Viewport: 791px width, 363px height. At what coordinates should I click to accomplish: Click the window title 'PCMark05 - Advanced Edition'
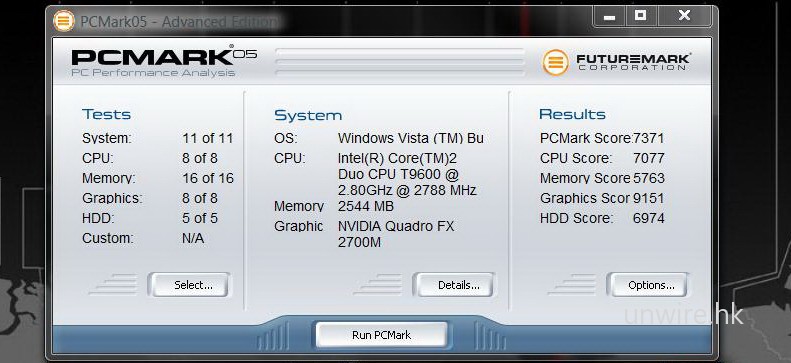[179, 22]
